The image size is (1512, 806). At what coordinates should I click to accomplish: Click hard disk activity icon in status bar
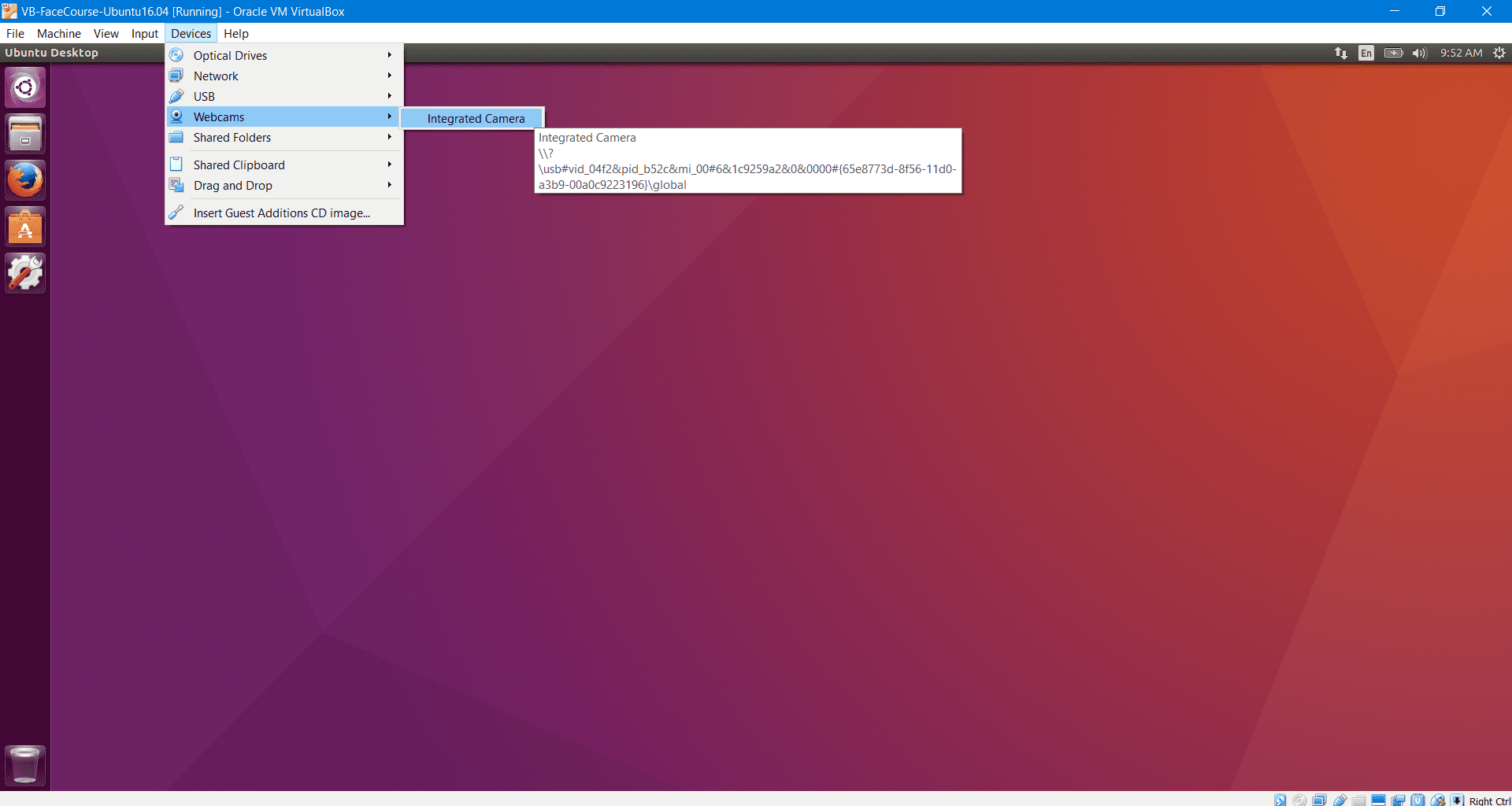[1280, 800]
